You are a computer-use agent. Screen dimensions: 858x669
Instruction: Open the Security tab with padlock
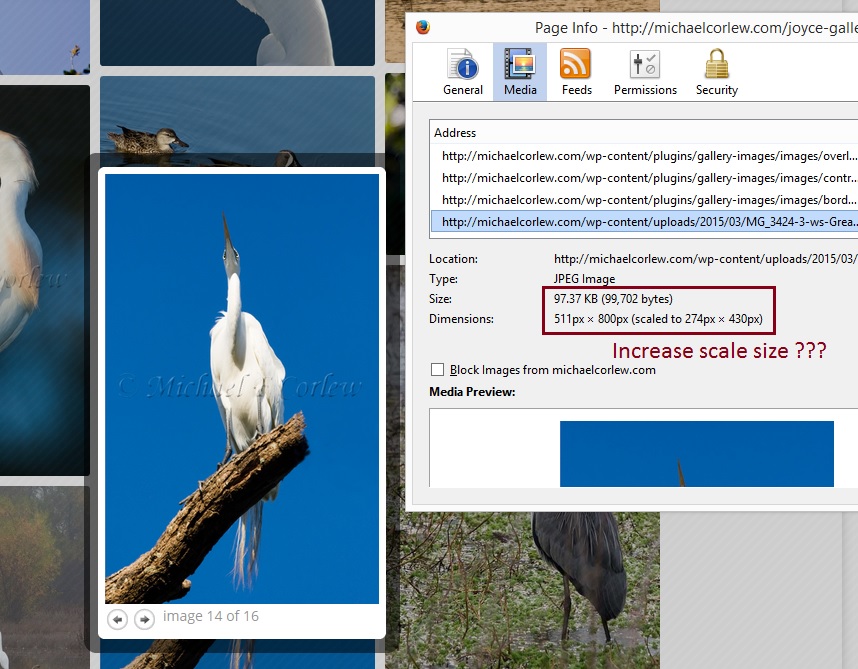pos(716,73)
